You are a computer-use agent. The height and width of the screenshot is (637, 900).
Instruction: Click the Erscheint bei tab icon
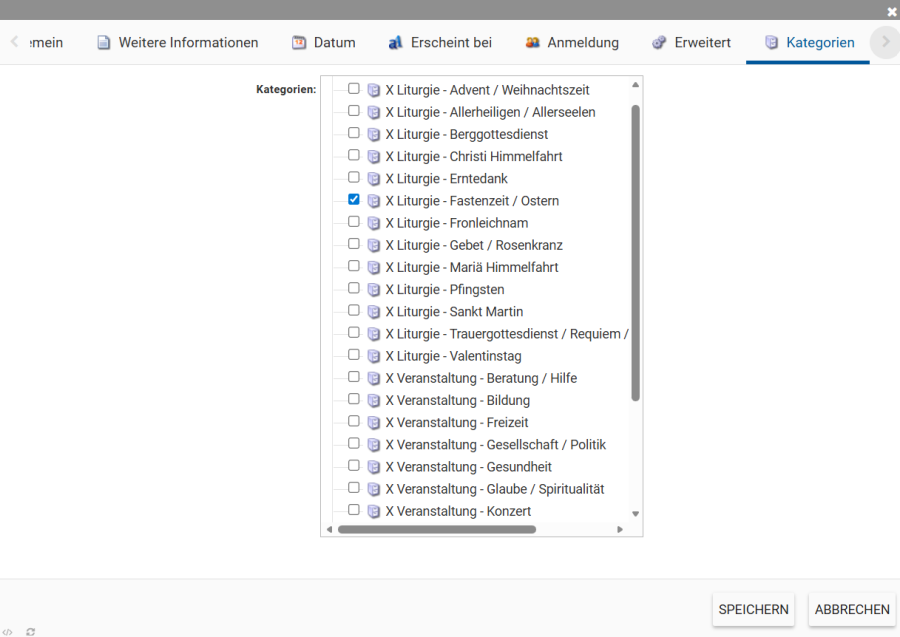395,43
